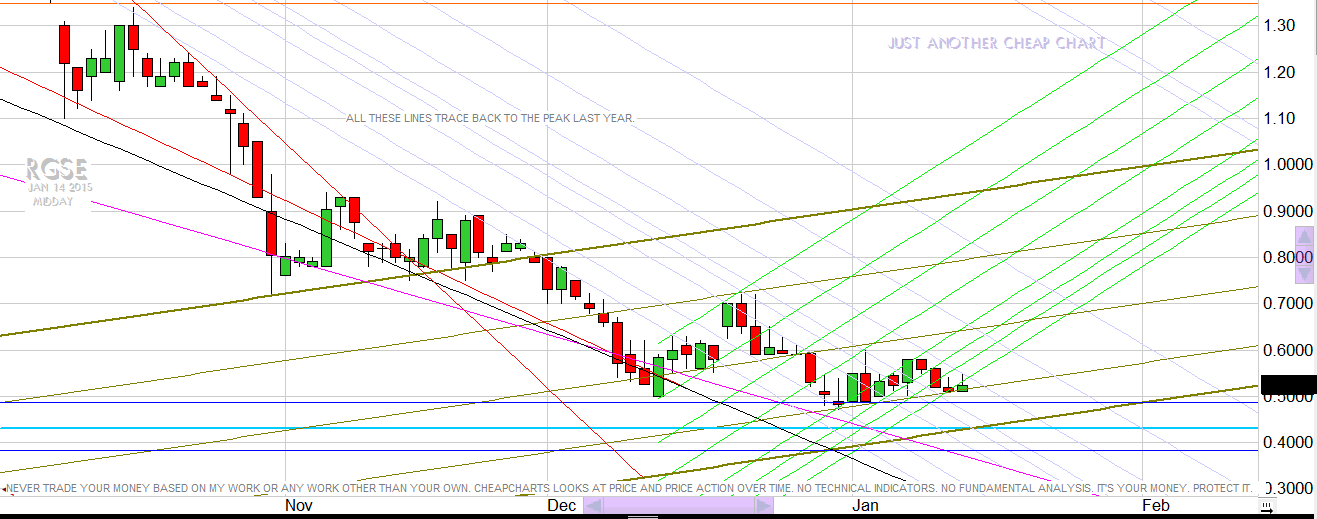
Task: Click the right arrow on the time scrollbar
Action: (764, 507)
